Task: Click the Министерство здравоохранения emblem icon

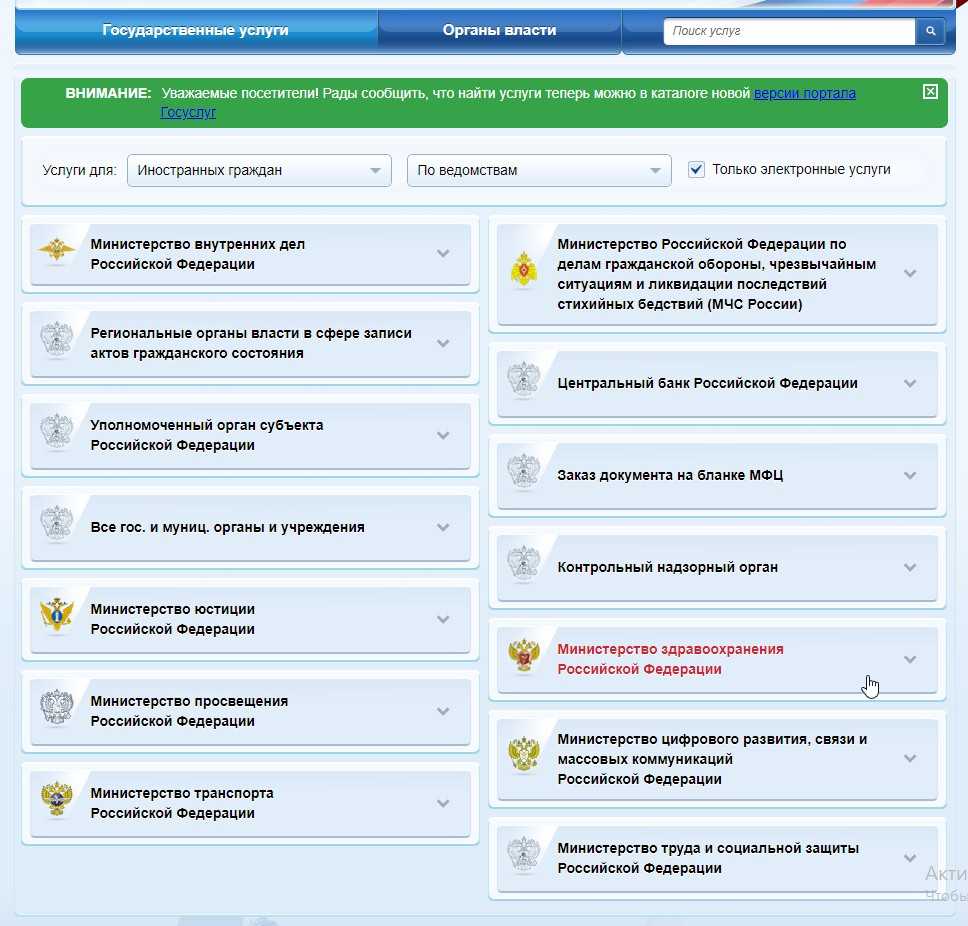Action: [x=524, y=655]
